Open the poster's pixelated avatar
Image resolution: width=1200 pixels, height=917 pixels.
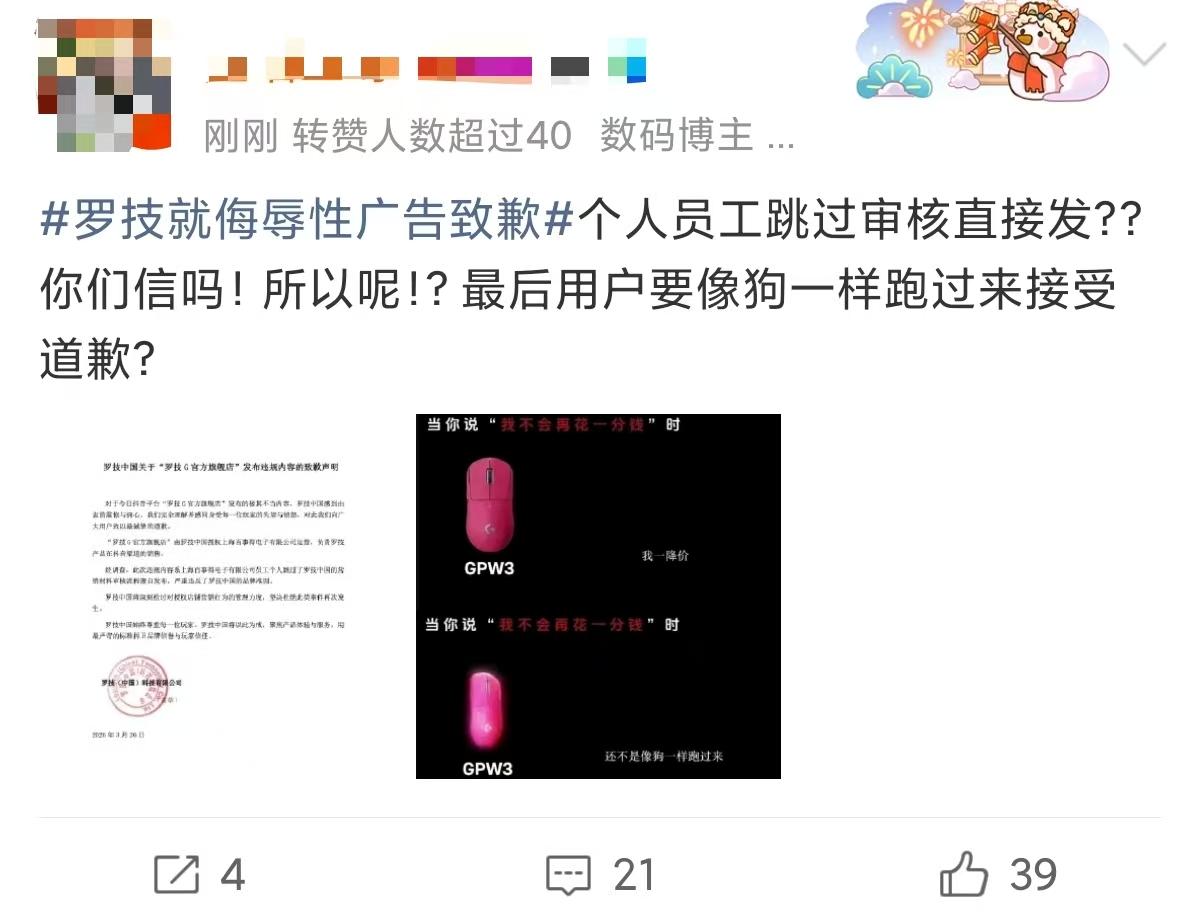tap(104, 85)
